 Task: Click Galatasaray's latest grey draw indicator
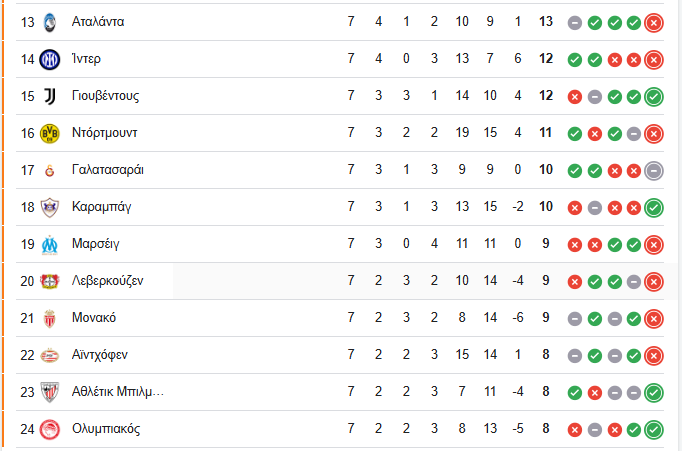654,170
